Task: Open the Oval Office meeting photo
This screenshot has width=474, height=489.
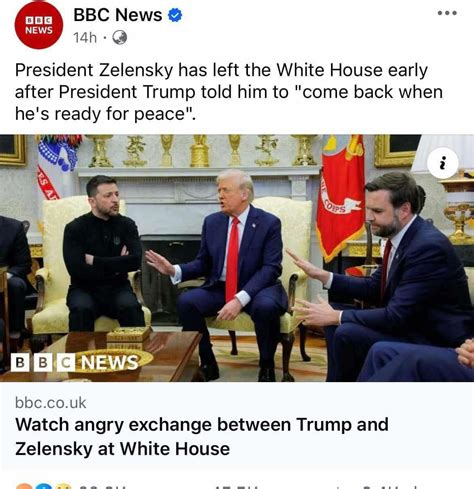Action: tap(237, 258)
